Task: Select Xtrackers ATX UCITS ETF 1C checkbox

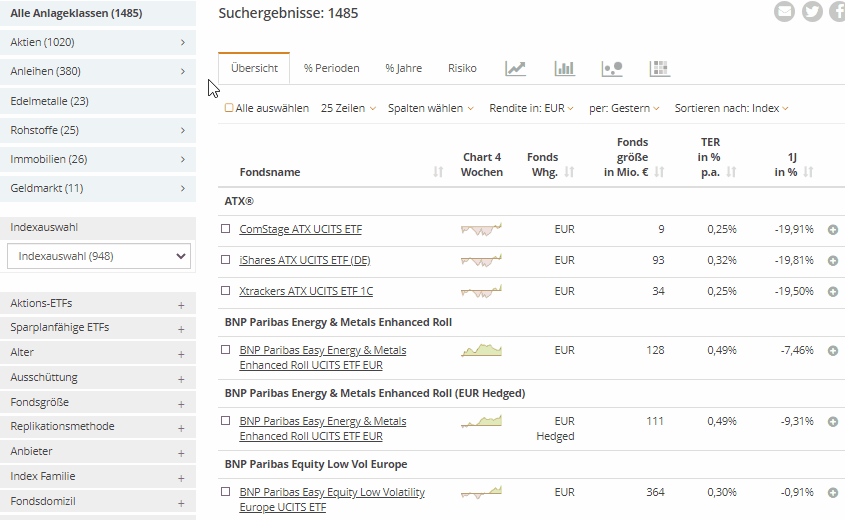Action: 226,291
